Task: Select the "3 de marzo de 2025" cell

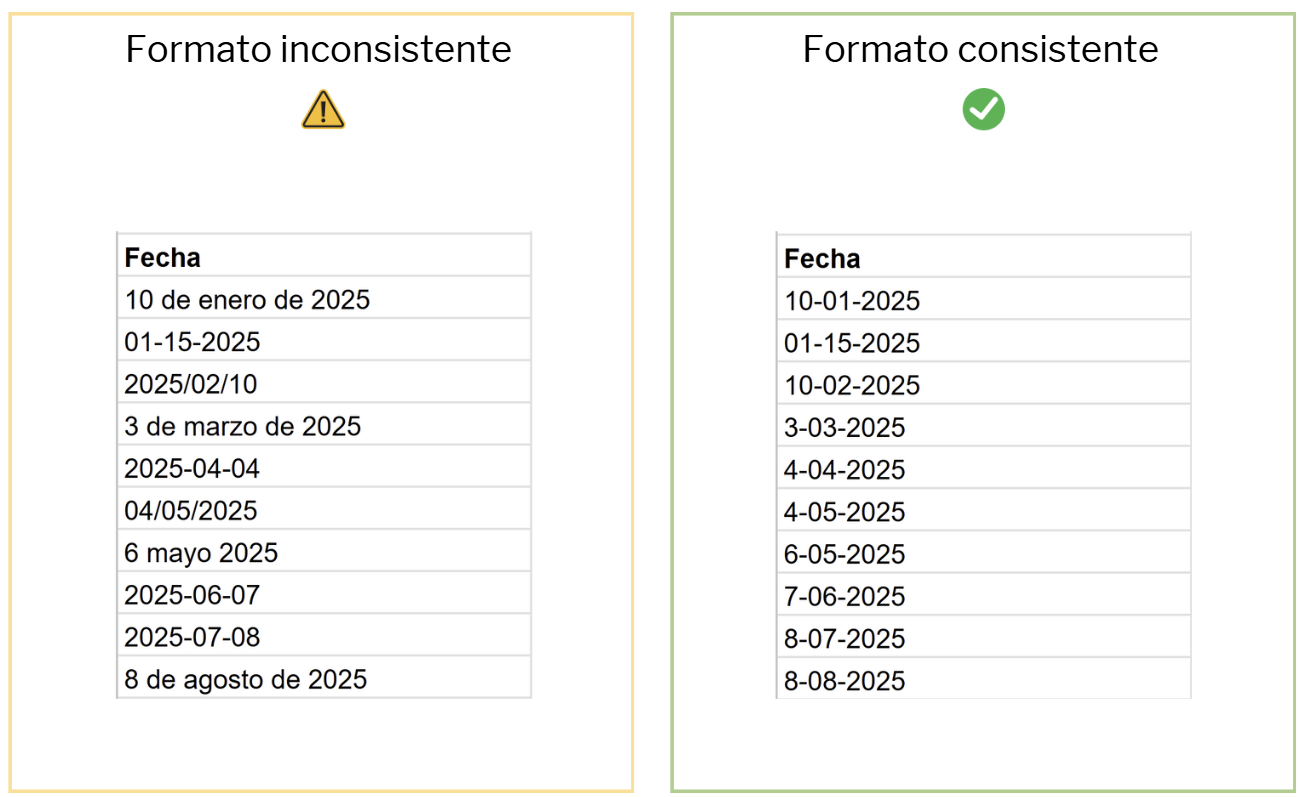Action: [x=243, y=426]
